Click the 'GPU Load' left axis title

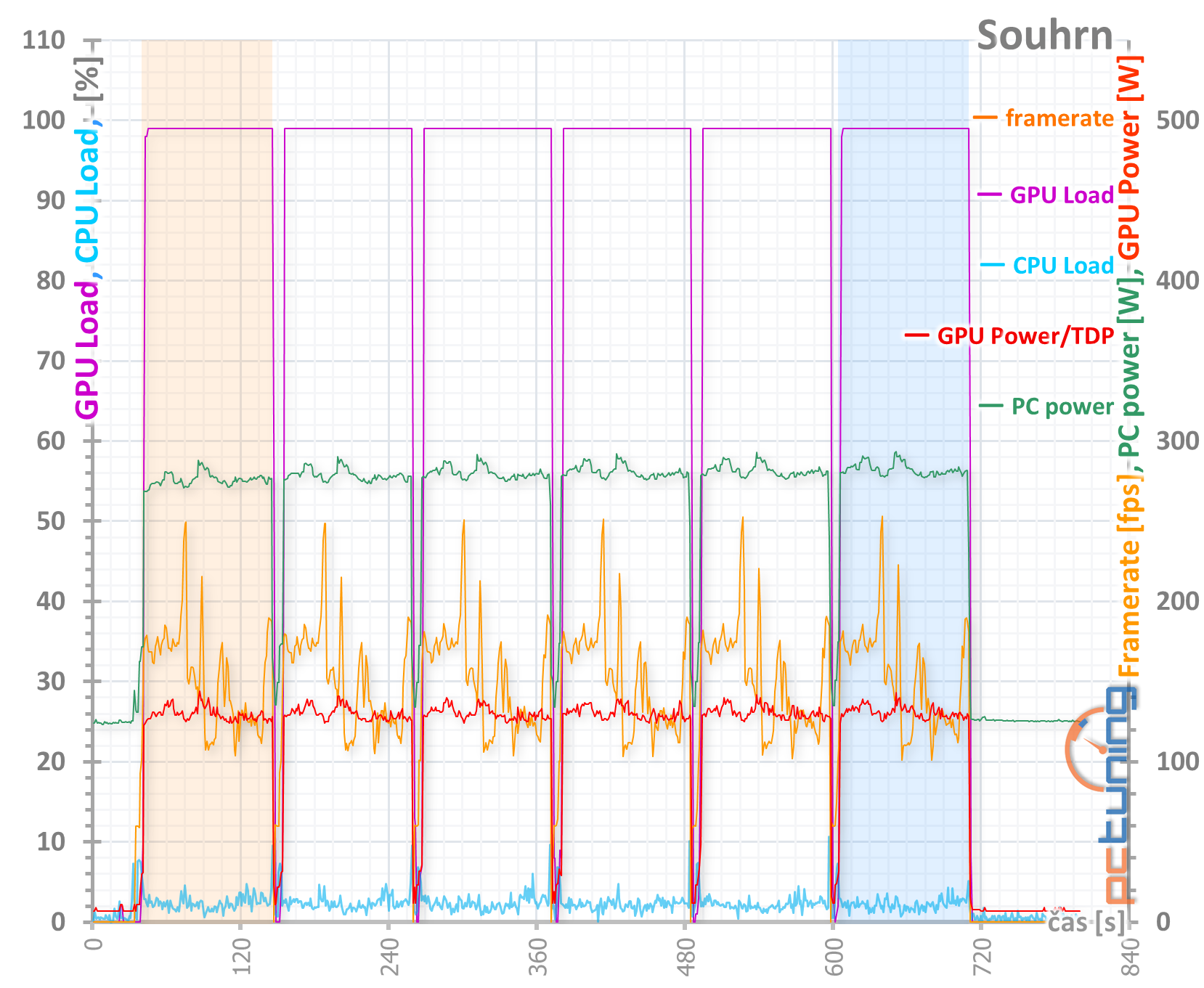click(87, 350)
